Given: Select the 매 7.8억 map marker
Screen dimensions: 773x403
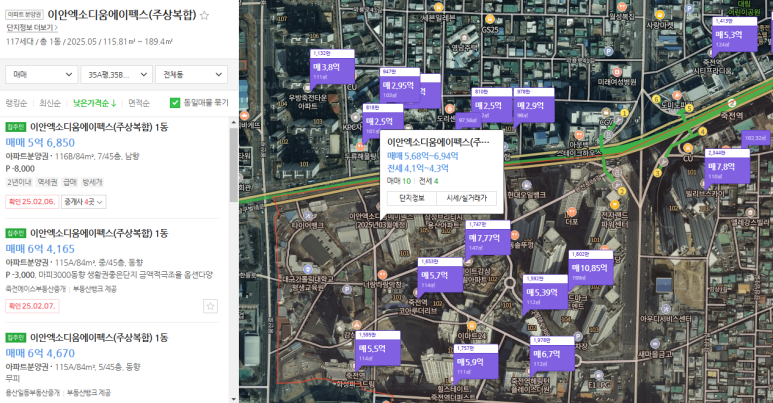Looking at the screenshot, I should tap(727, 167).
